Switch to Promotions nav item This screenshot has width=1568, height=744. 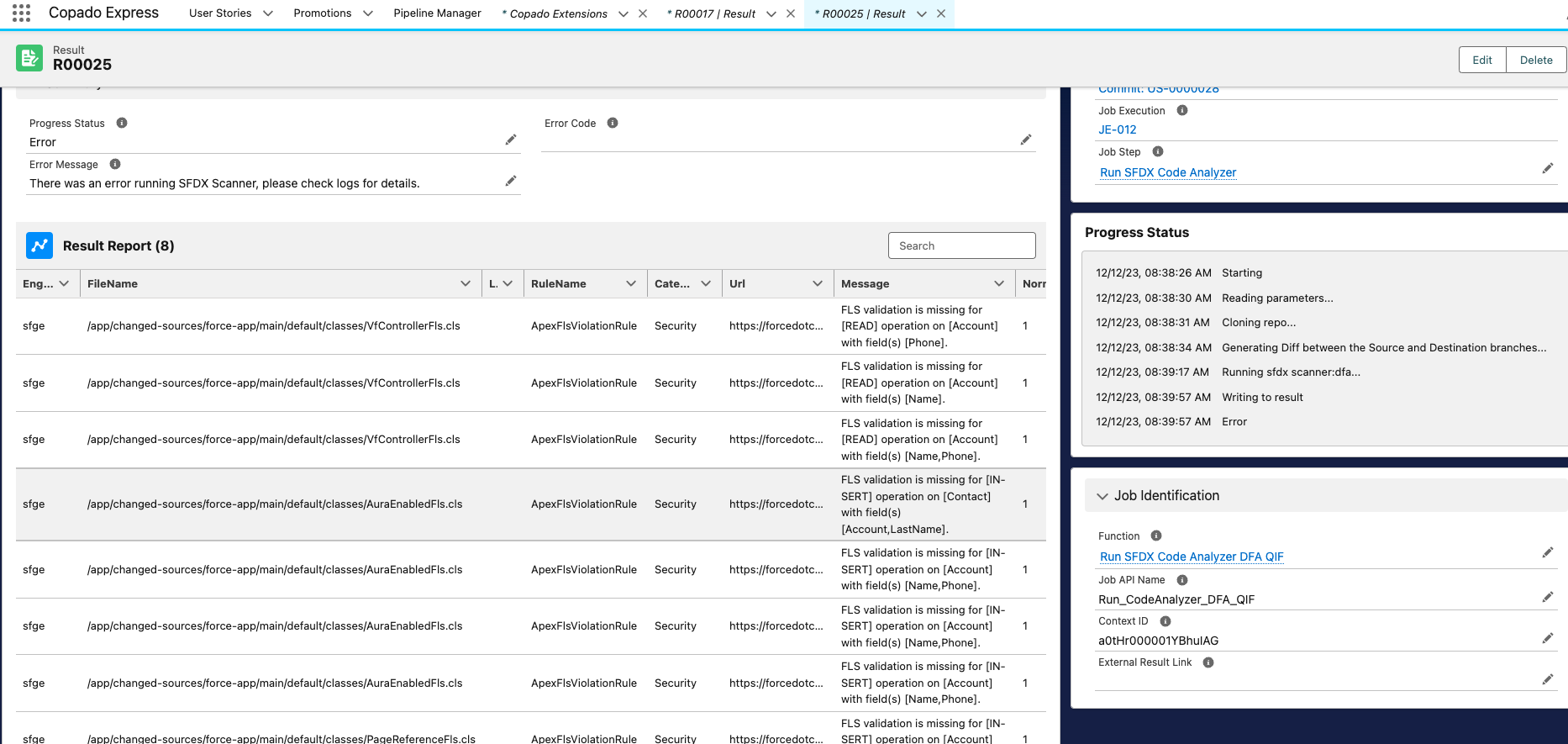point(323,13)
